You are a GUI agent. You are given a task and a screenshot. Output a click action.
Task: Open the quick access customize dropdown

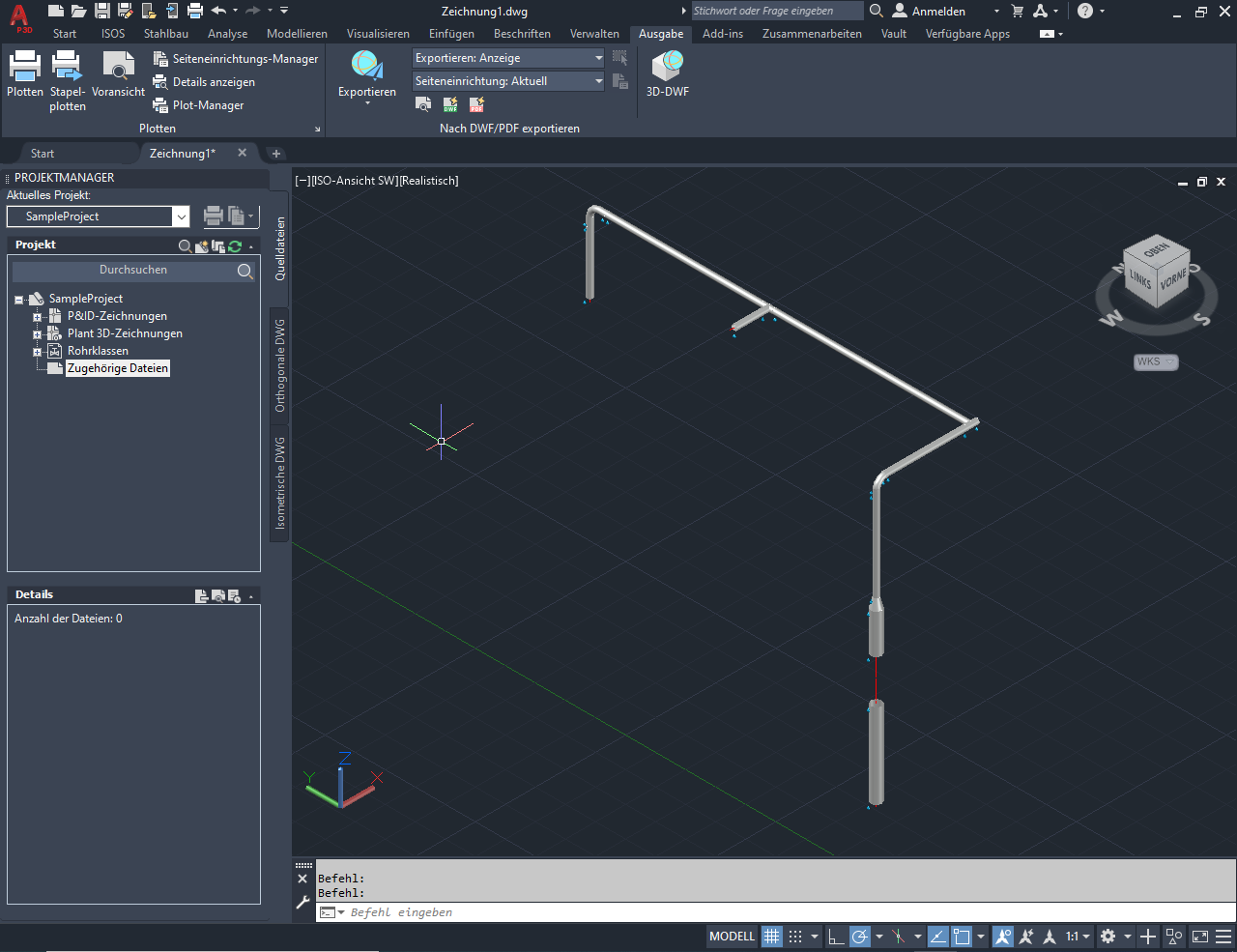284,11
